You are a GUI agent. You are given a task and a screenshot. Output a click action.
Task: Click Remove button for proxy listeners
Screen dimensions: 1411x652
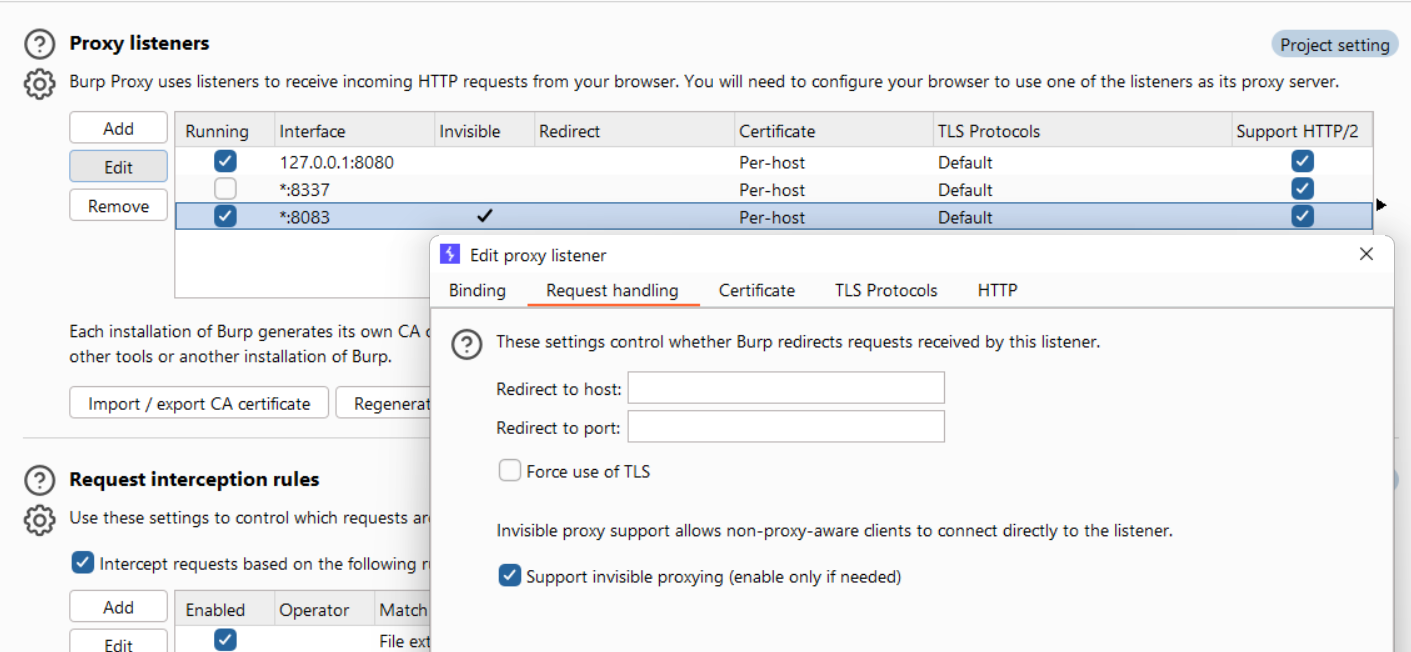click(x=118, y=205)
